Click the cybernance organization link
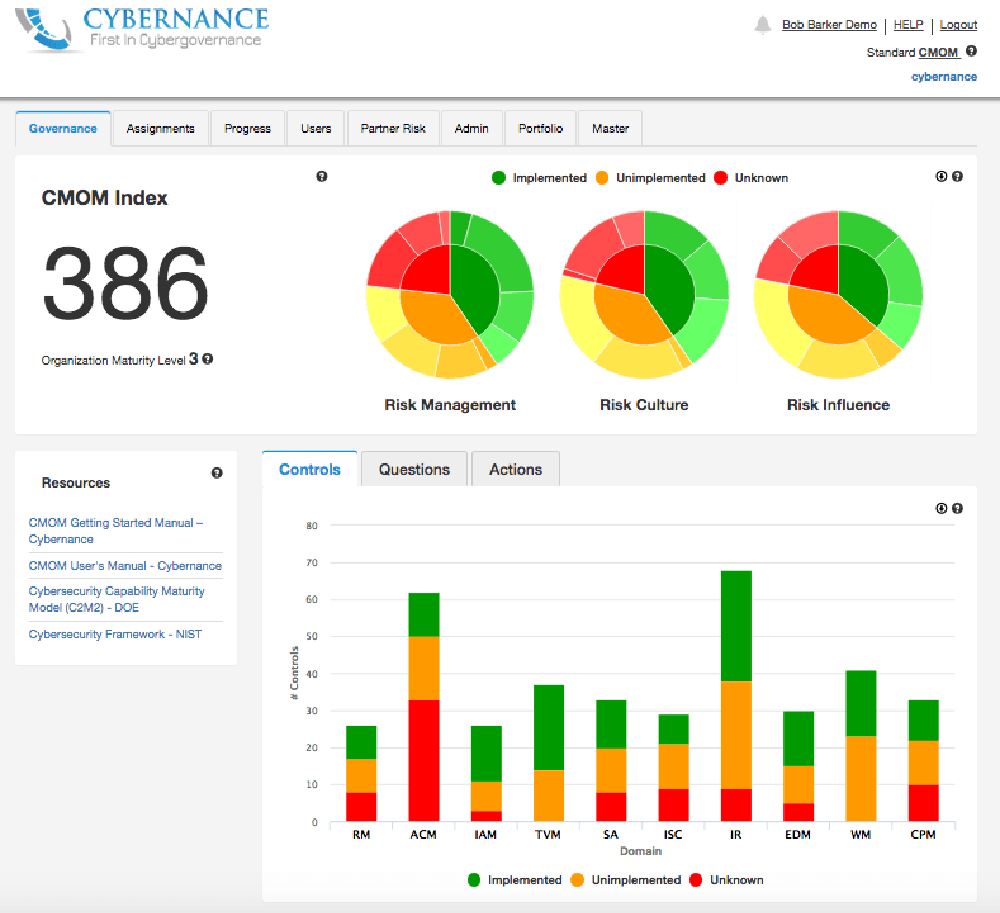The width and height of the screenshot is (1000, 913). pyautogui.click(x=944, y=77)
